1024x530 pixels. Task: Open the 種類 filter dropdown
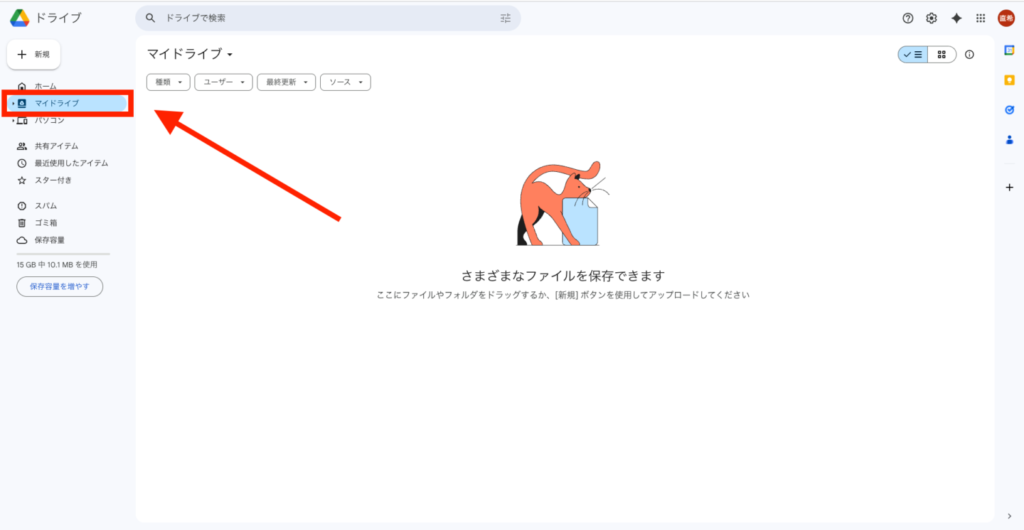(x=168, y=82)
